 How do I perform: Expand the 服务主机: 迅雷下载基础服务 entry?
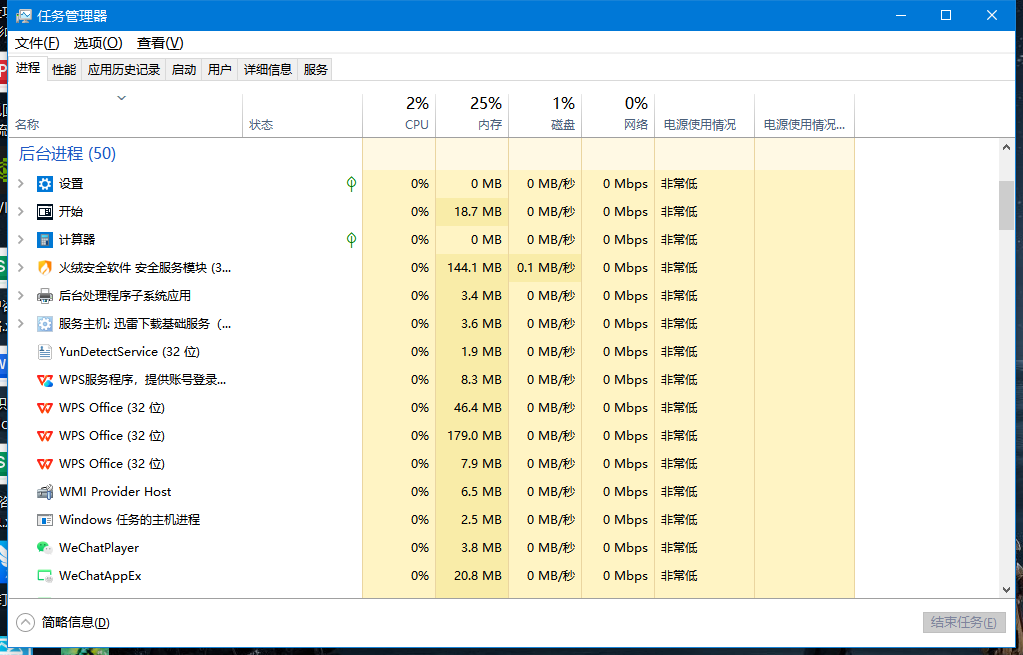click(20, 323)
